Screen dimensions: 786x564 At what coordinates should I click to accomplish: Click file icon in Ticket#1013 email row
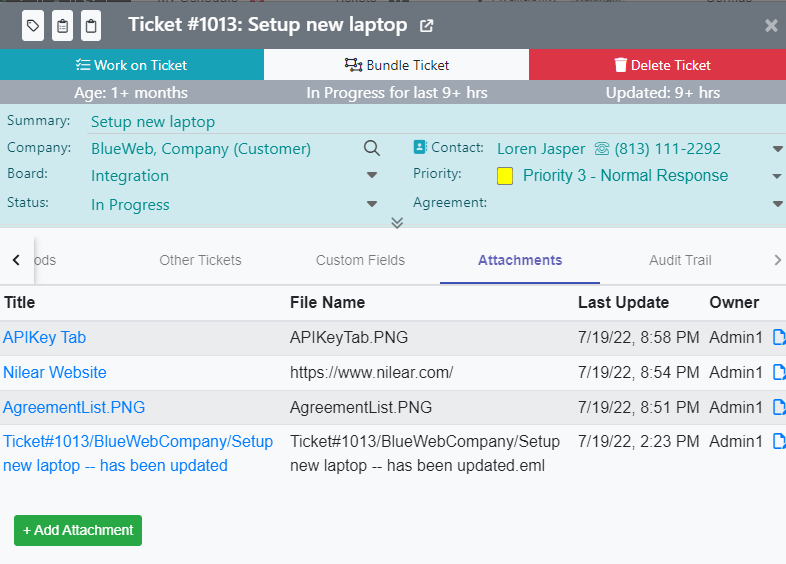(x=779, y=441)
